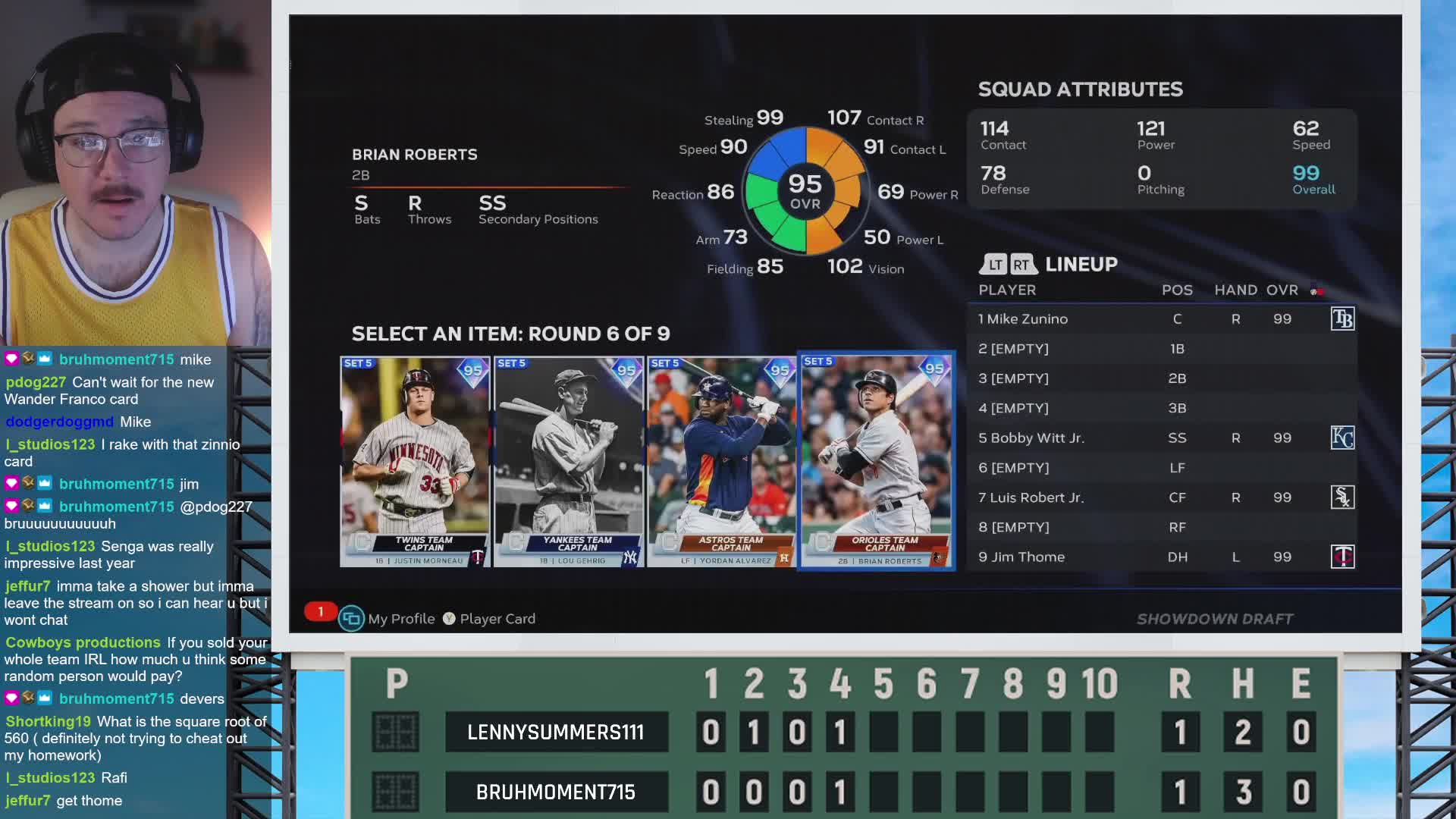This screenshot has height=819, width=1456.
Task: Click the Twins logo on the Justin Morneau card
Action: pos(478,557)
